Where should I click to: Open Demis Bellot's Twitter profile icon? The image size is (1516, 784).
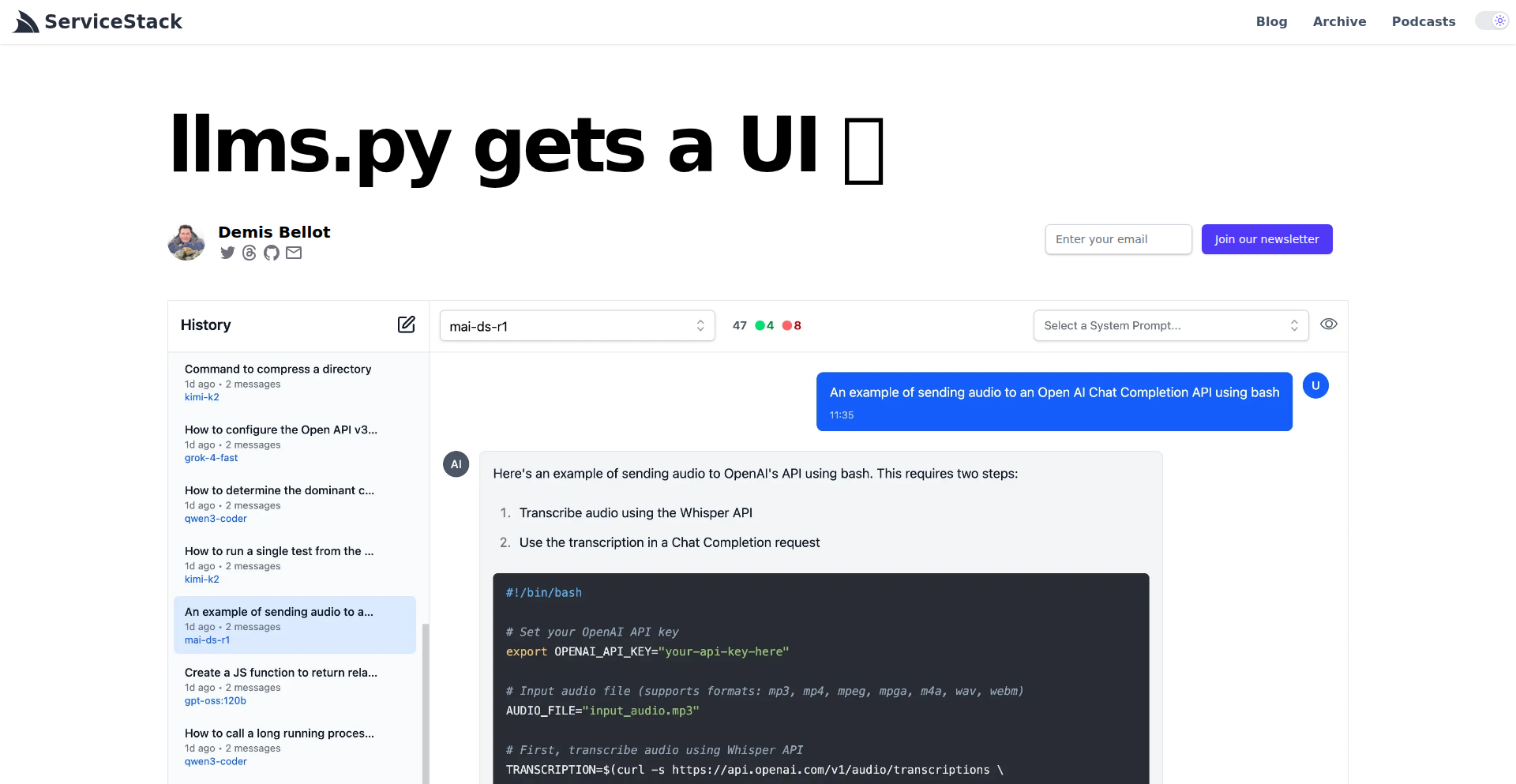227,253
